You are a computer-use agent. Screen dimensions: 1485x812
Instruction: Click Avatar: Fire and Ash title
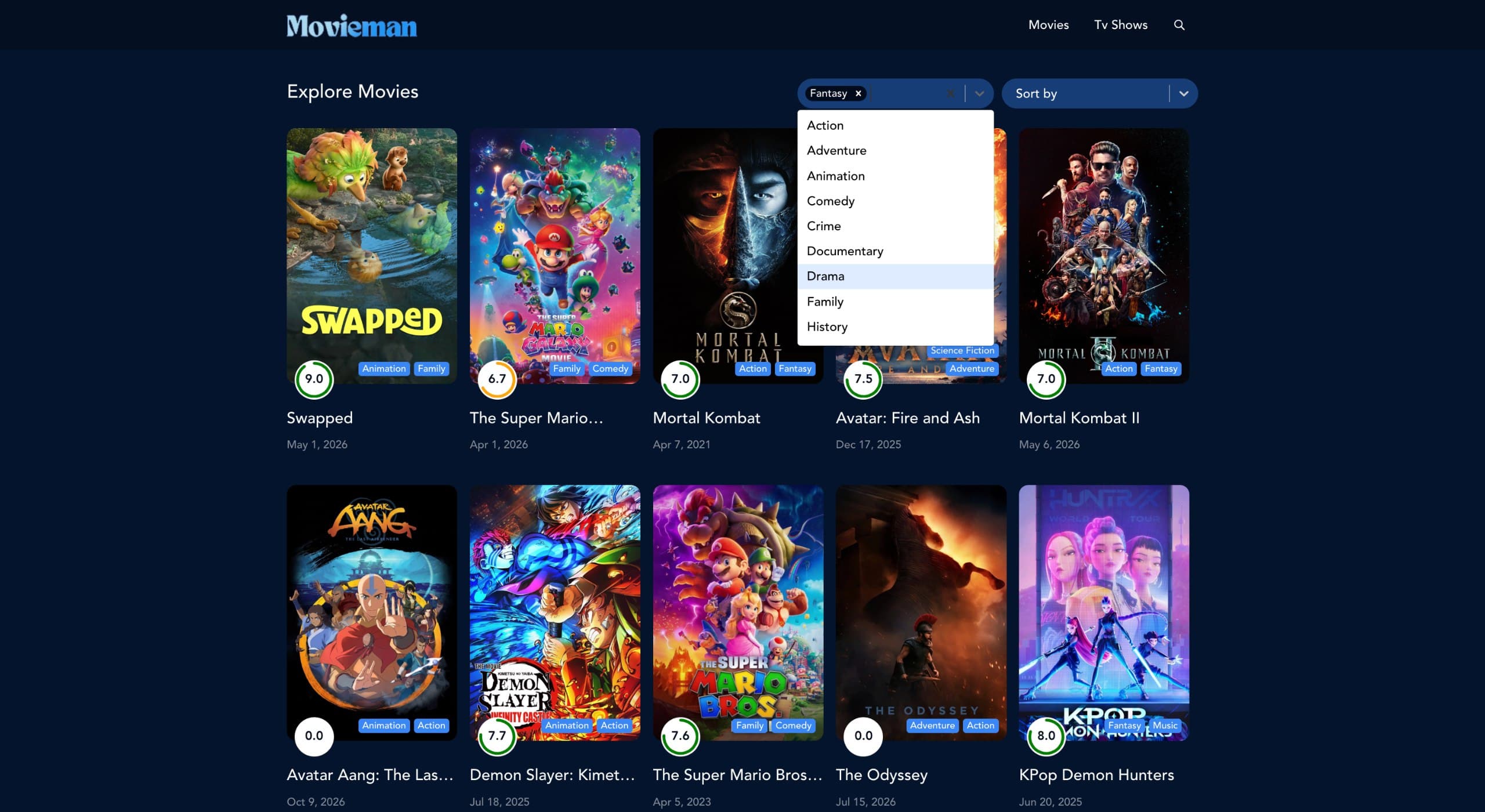click(907, 418)
